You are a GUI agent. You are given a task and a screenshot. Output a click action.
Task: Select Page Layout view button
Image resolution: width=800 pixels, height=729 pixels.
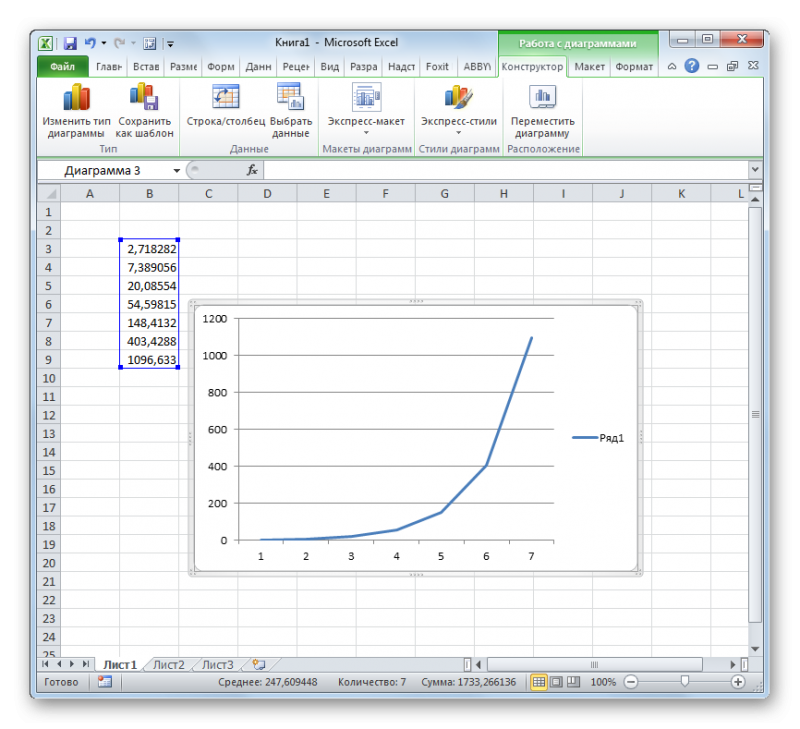pyautogui.click(x=556, y=682)
